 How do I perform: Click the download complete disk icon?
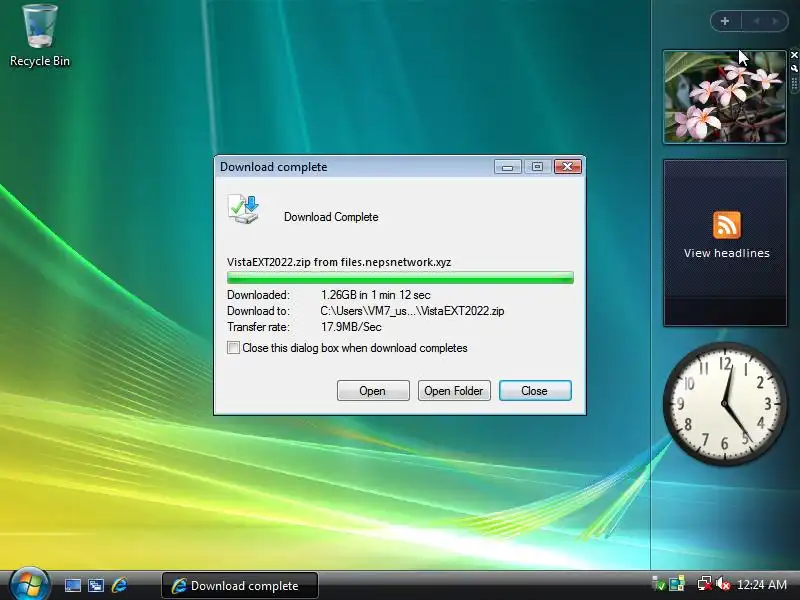pyautogui.click(x=243, y=209)
